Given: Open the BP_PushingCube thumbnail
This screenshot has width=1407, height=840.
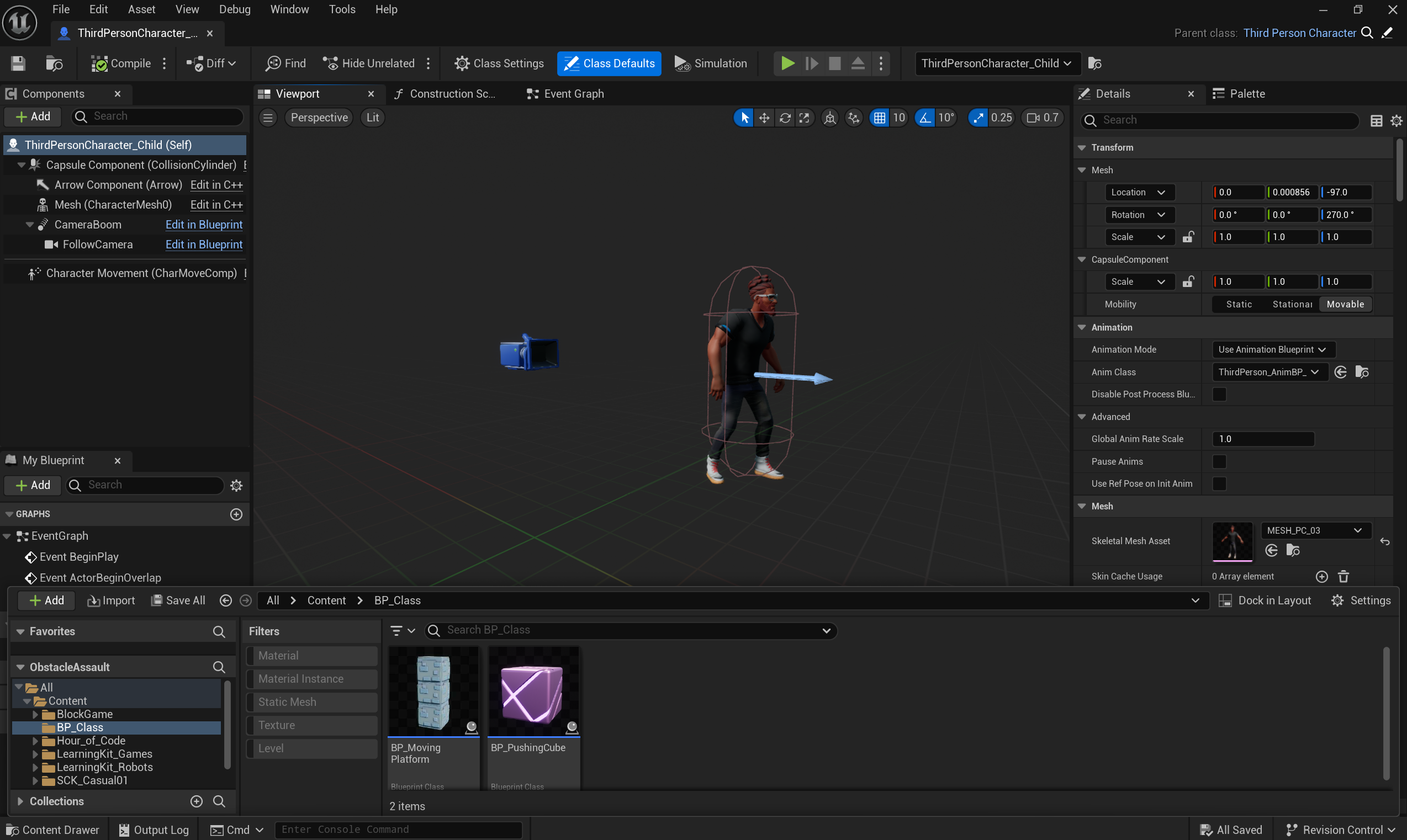Looking at the screenshot, I should tap(533, 692).
